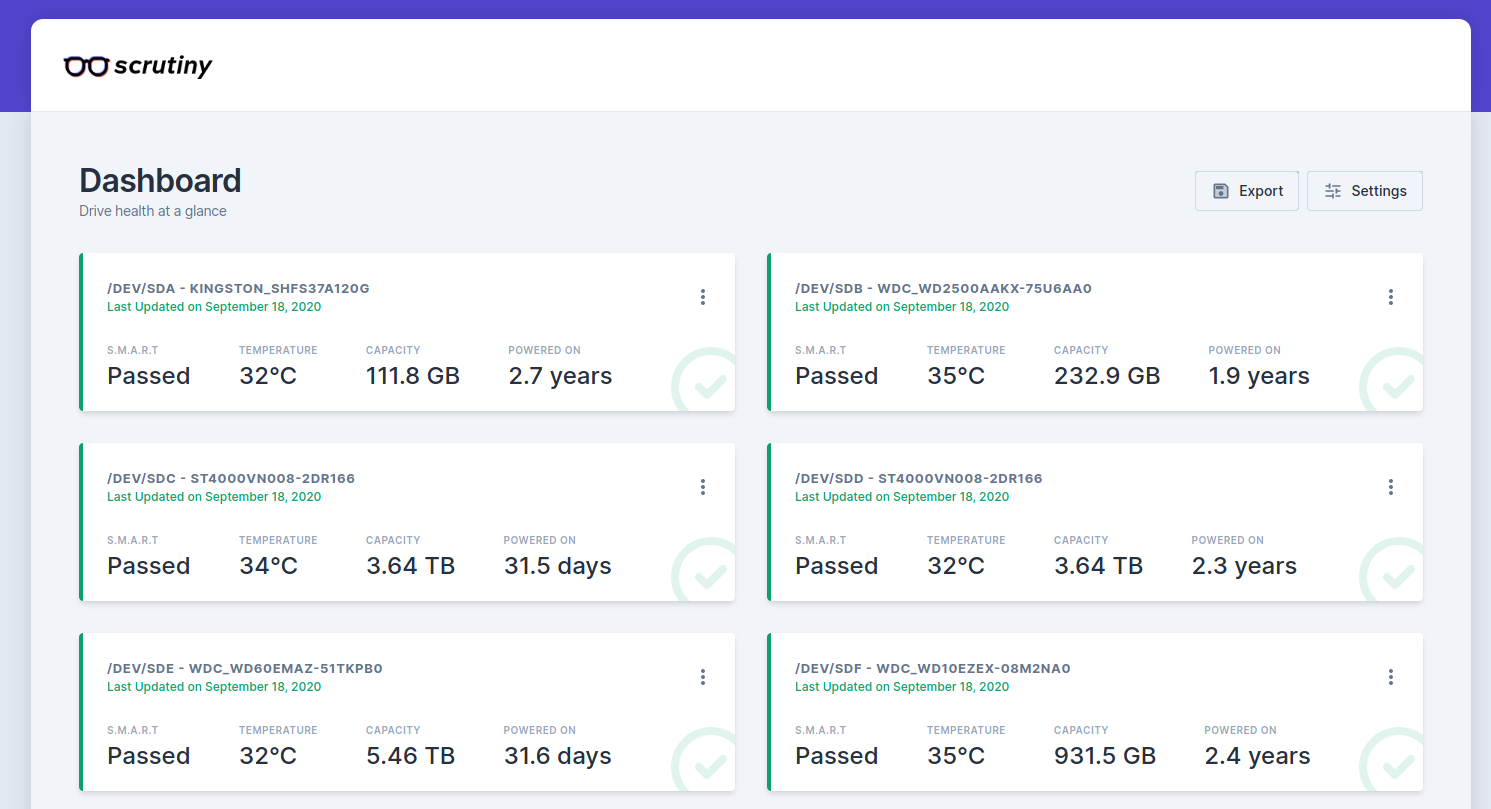Click the SDC card's Passed S.M.A.R.T status
This screenshot has height=809, width=1491.
(149, 566)
